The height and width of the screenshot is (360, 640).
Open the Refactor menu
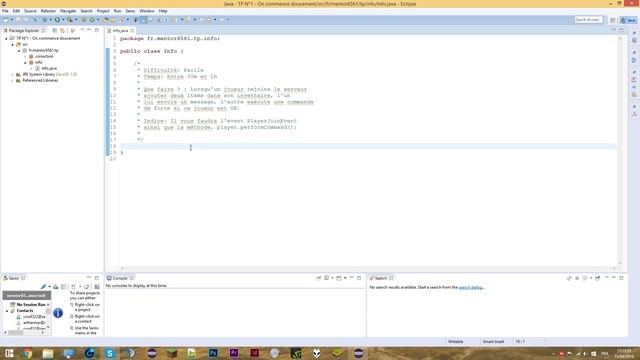48,11
